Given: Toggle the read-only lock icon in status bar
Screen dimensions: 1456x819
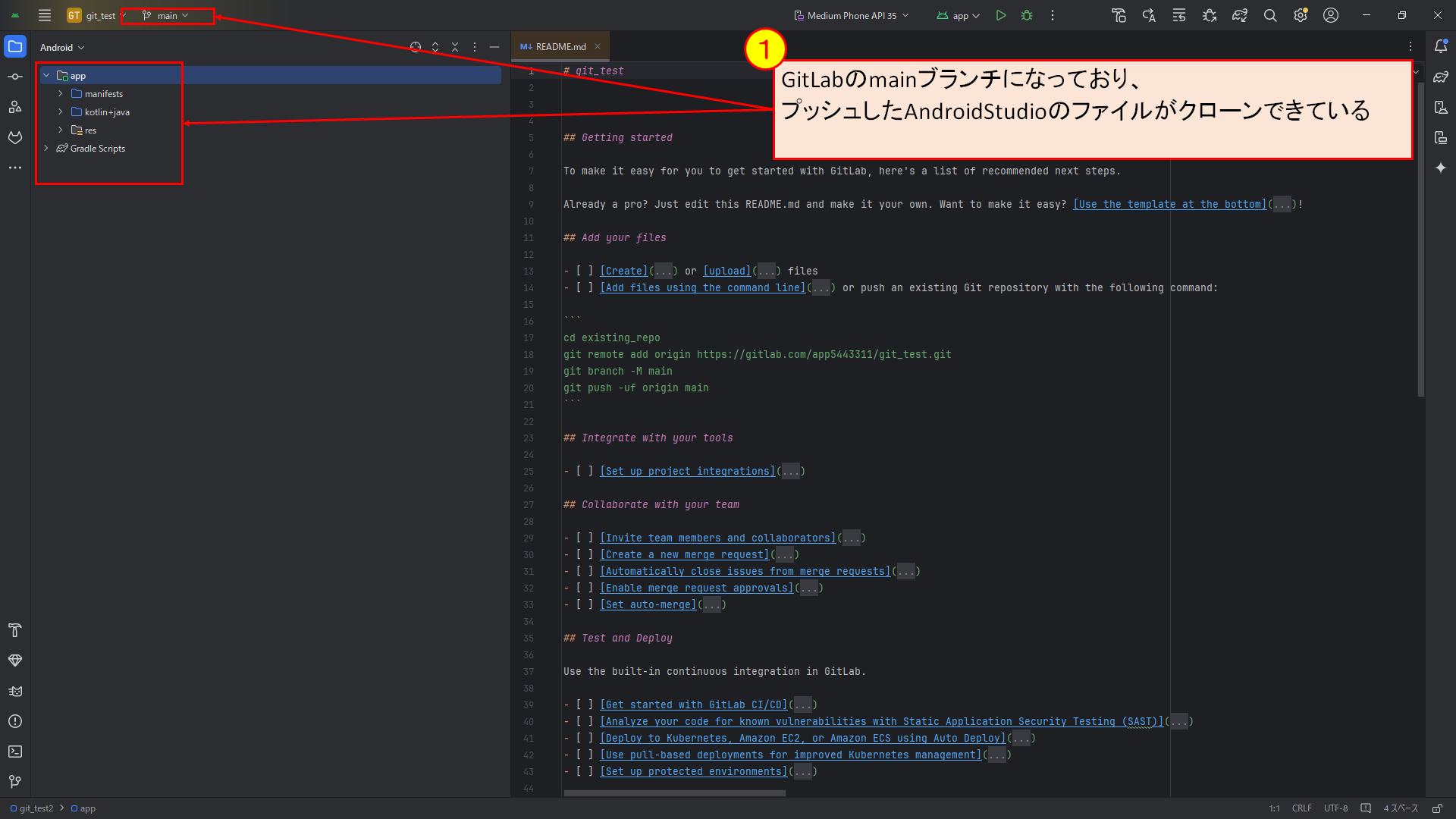Looking at the screenshot, I should point(1437,808).
